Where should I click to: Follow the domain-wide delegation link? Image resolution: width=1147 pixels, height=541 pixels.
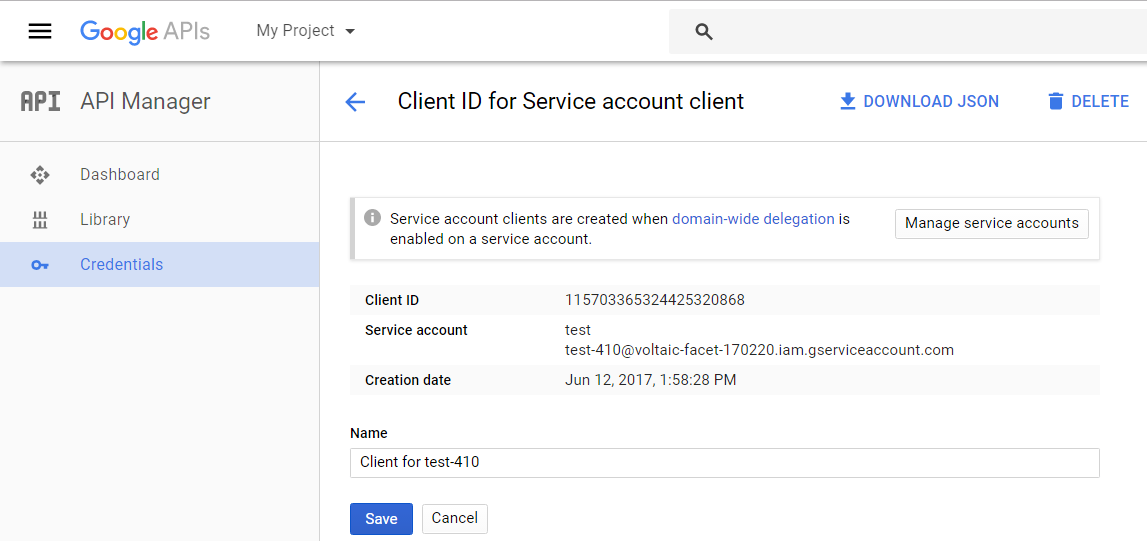[x=753, y=219]
